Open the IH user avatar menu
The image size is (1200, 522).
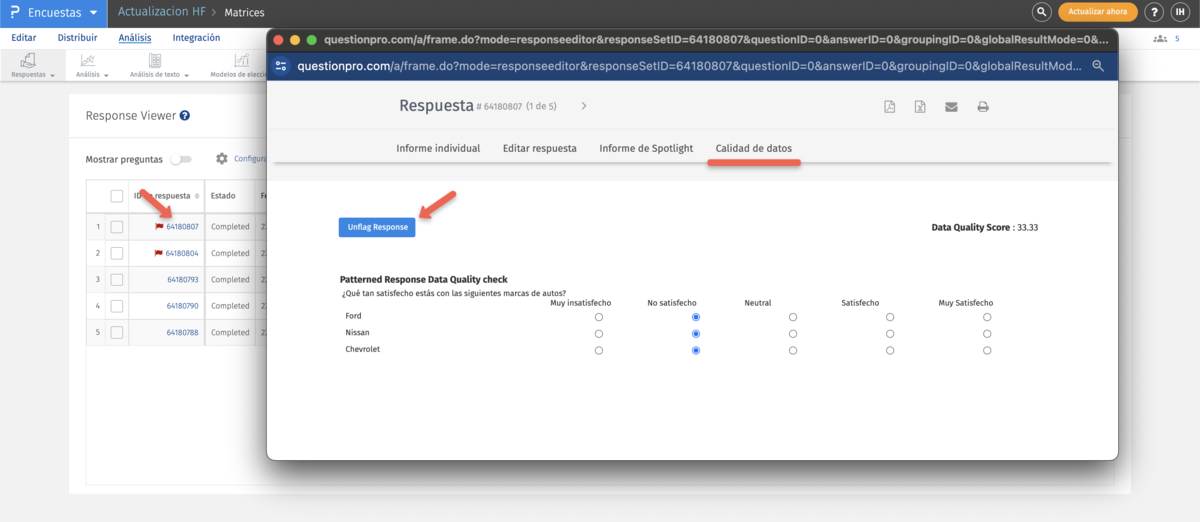click(x=1181, y=12)
